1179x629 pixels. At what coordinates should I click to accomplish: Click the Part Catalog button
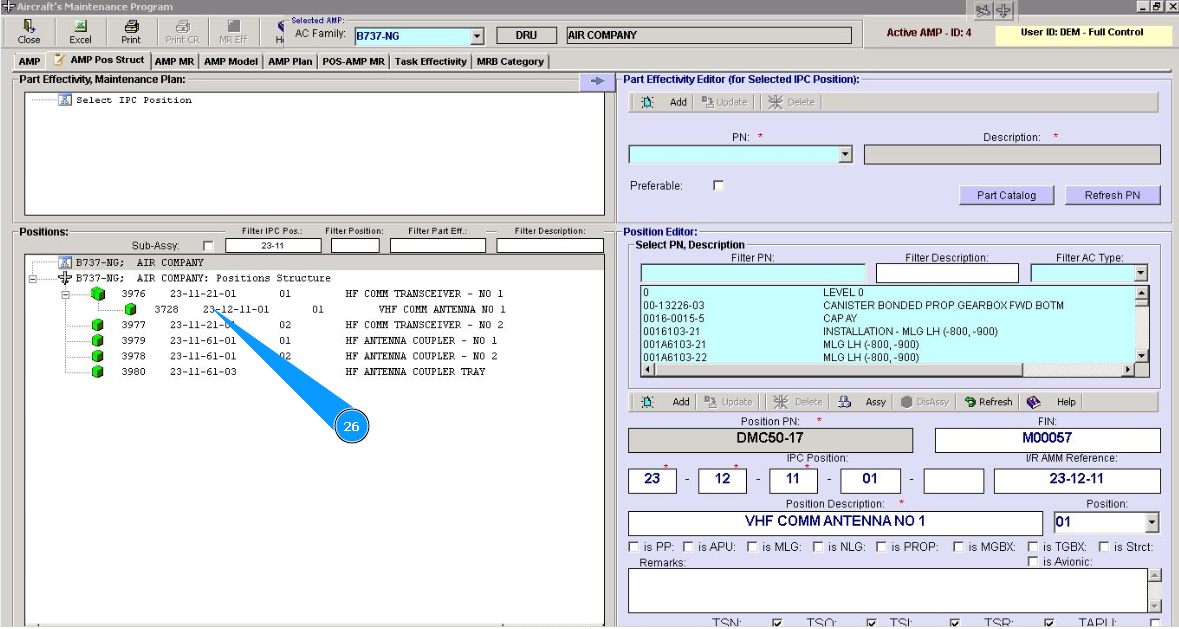[x=1006, y=195]
